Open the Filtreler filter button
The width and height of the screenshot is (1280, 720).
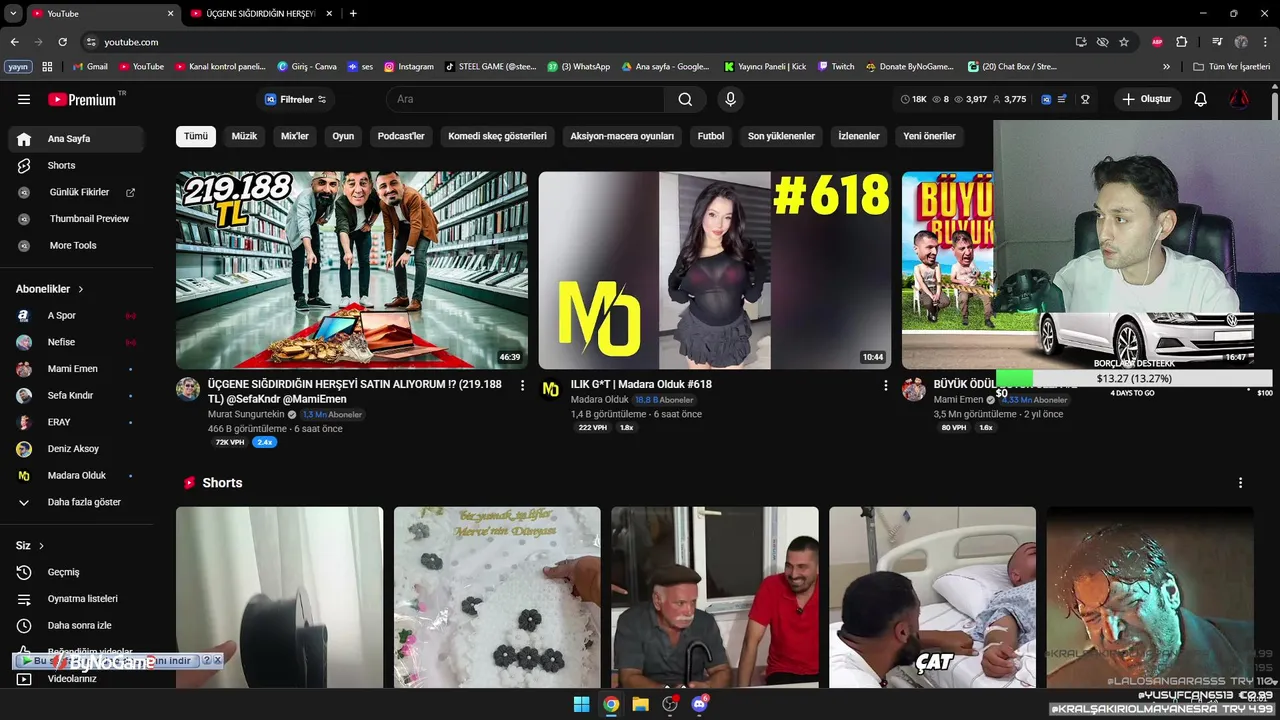click(295, 99)
